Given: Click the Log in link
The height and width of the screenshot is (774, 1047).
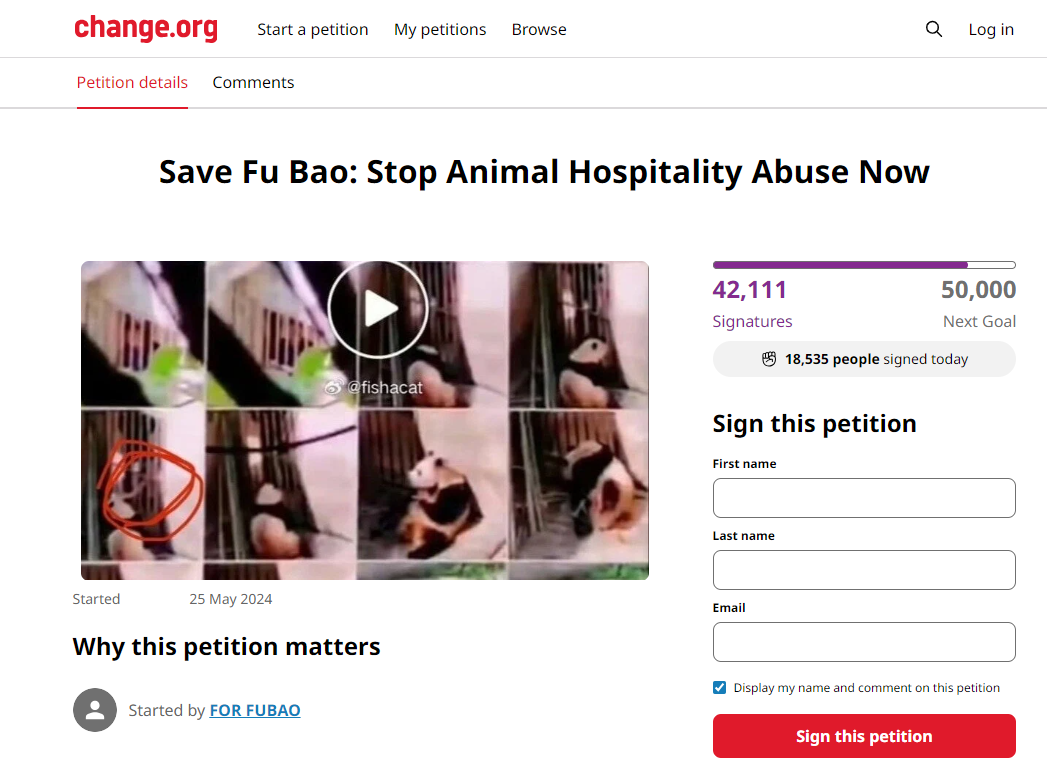Looking at the screenshot, I should [x=991, y=29].
